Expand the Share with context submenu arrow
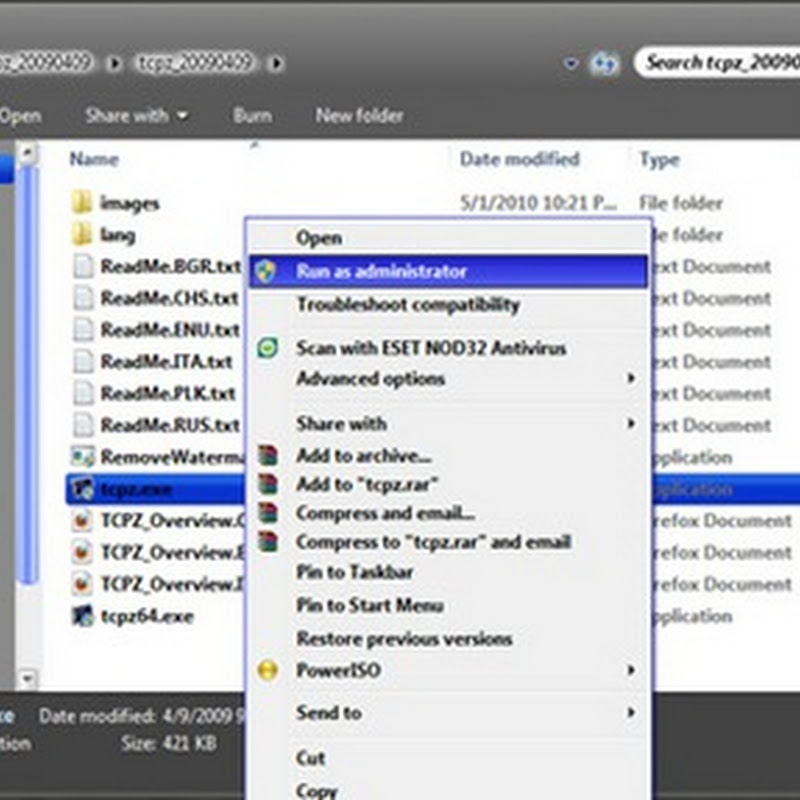Viewport: 800px width, 800px height. pos(631,423)
